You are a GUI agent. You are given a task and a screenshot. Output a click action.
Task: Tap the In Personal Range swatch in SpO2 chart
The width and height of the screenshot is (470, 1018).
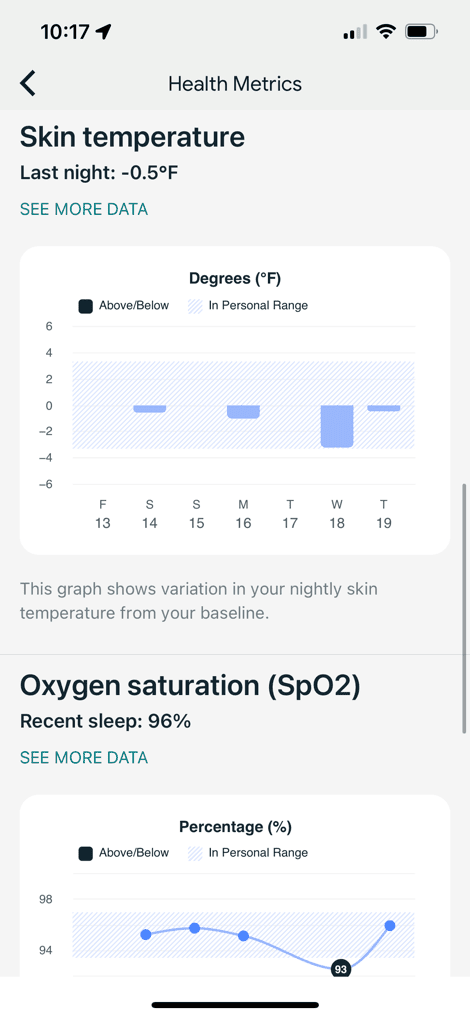(195, 853)
